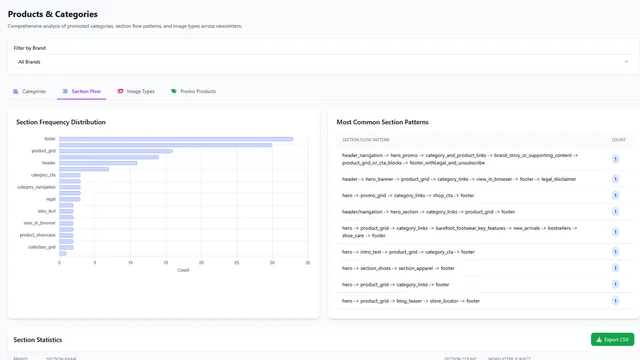The height and width of the screenshot is (360, 640).
Task: Click pattern hero -> product_grid -> category_links -> footer
Action: (x=484, y=284)
